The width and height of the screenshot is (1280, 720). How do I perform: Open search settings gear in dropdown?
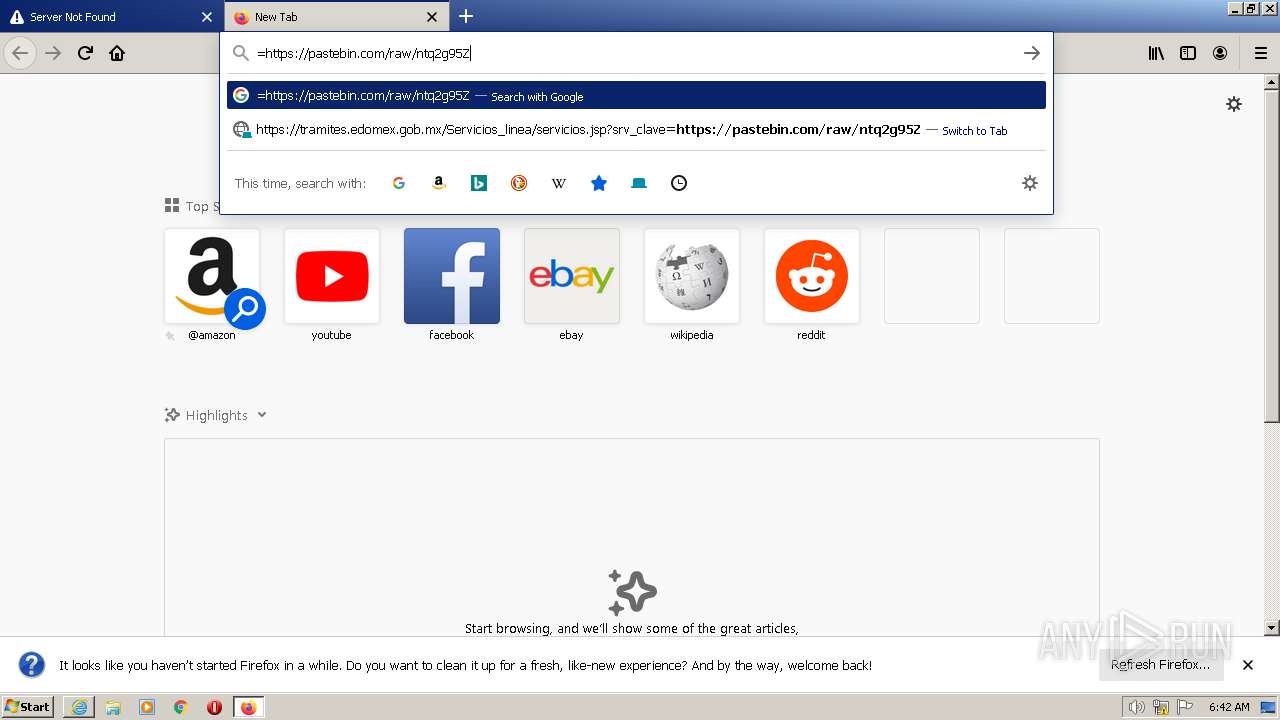pos(1030,183)
